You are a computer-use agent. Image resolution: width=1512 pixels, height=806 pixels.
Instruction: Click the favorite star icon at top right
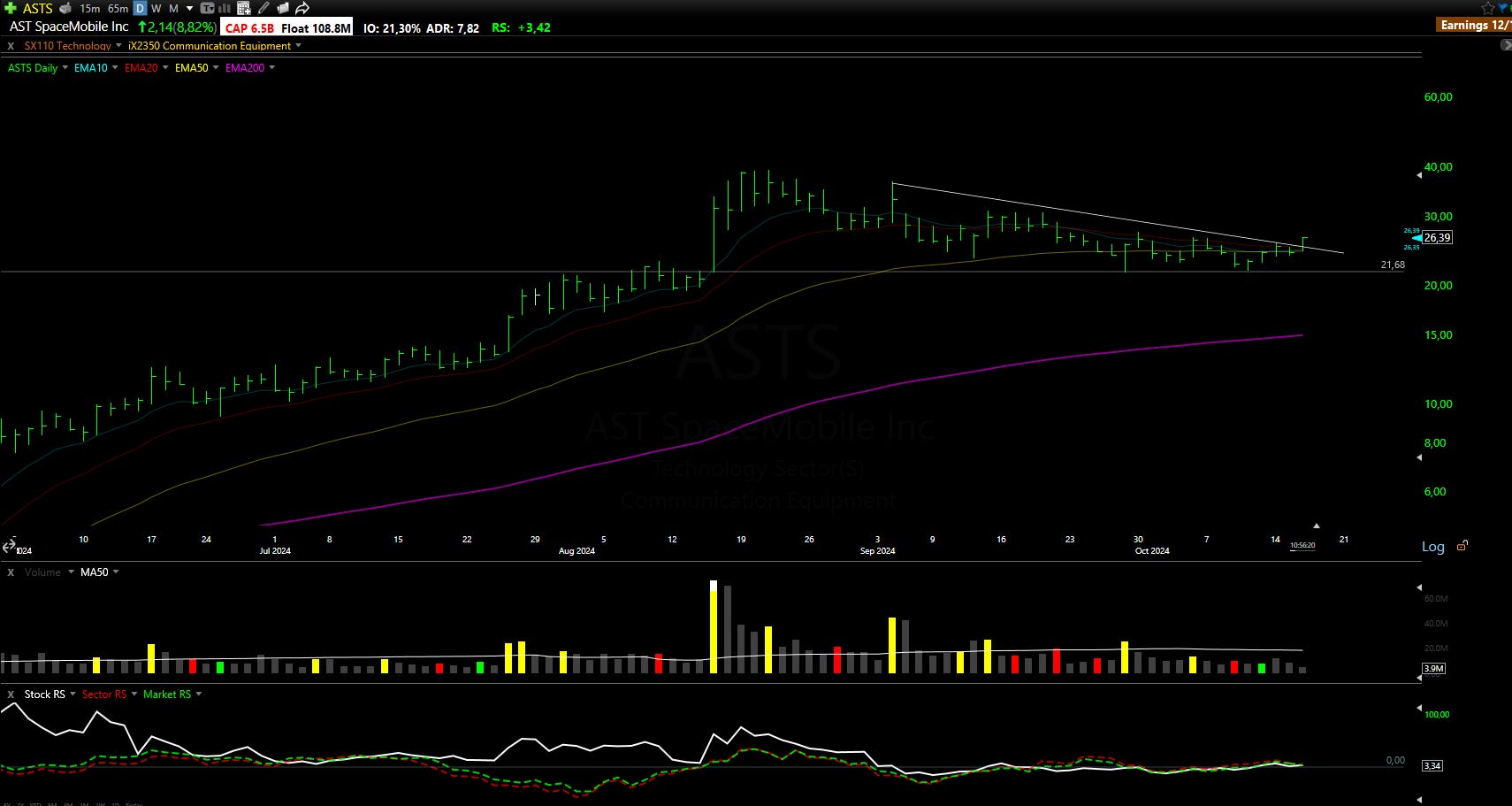[1488, 8]
